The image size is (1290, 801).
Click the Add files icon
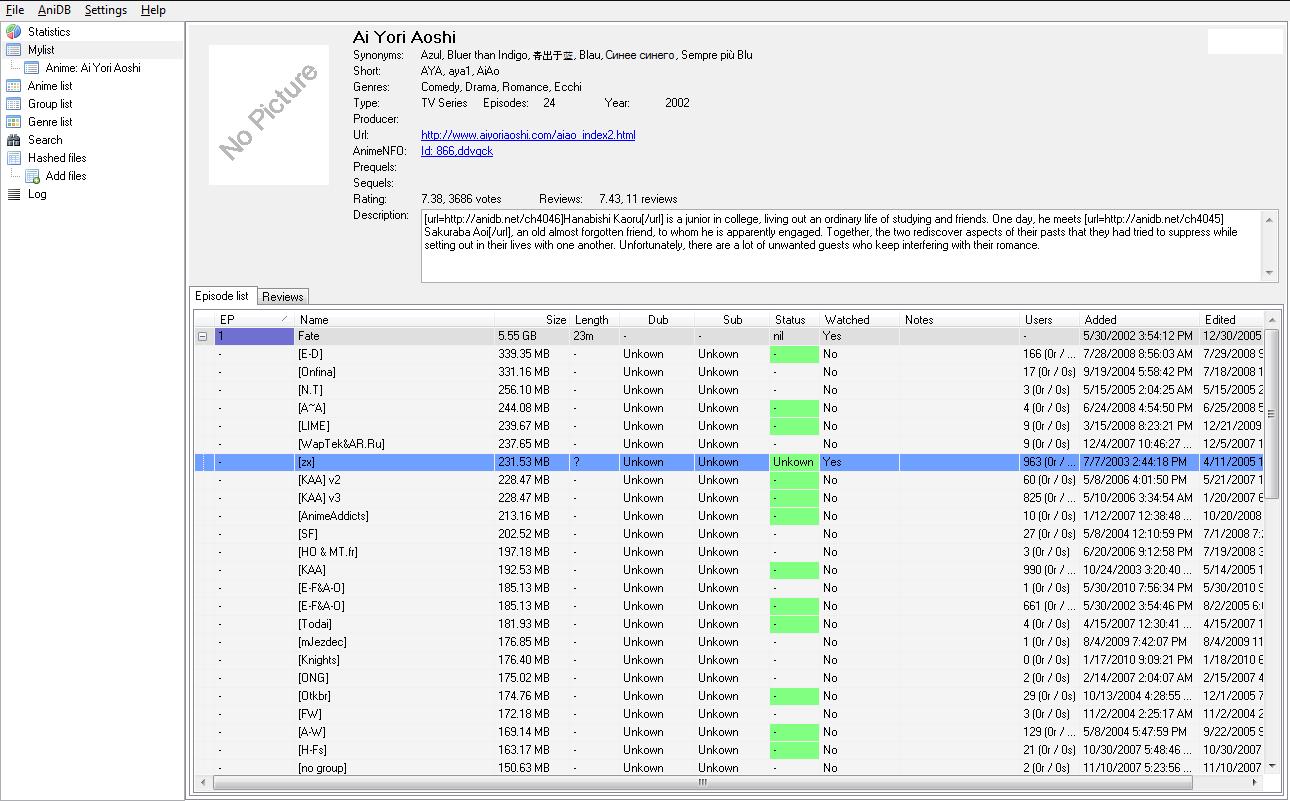[x=32, y=176]
